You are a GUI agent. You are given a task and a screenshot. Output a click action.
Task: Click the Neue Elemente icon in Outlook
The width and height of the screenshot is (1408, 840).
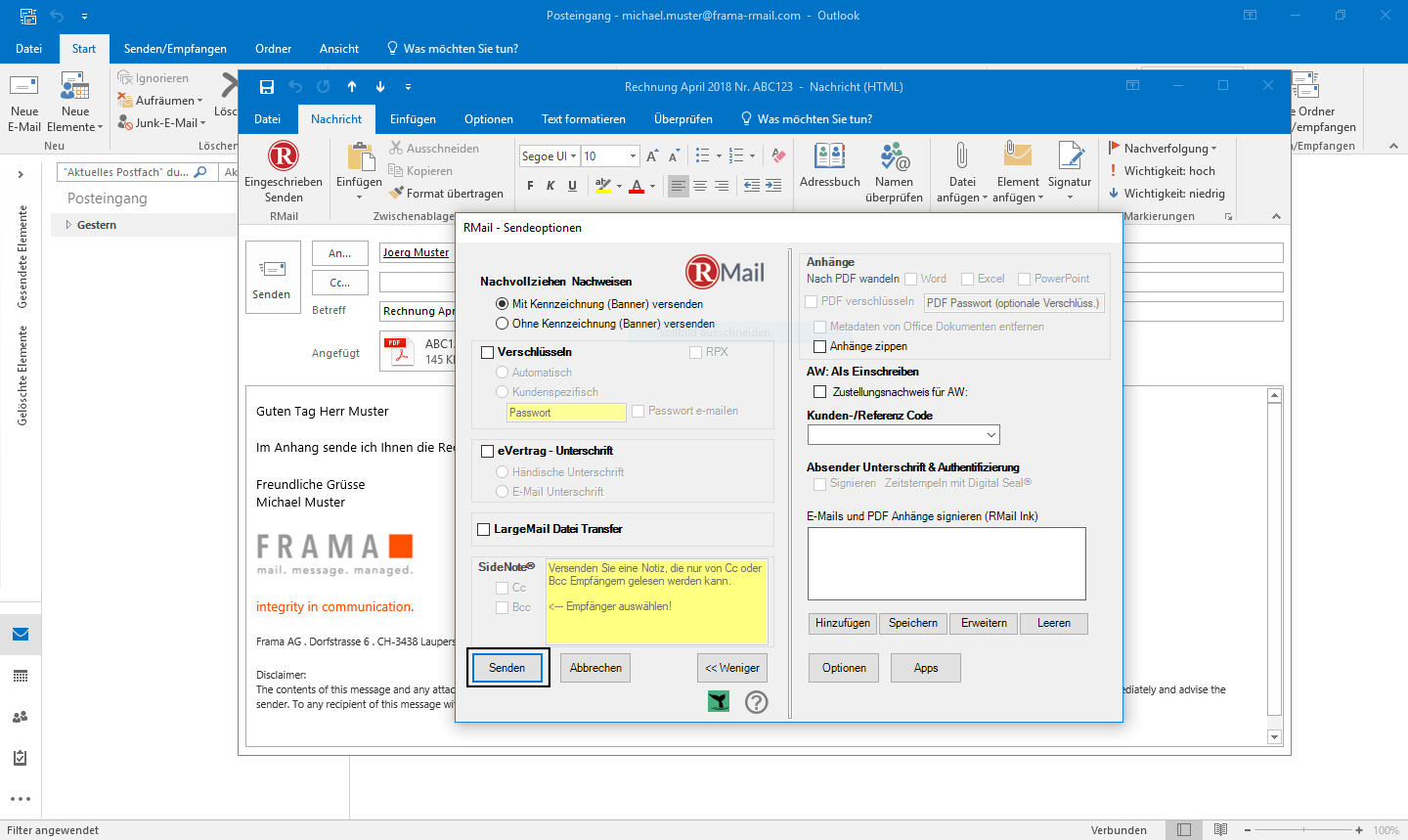(x=75, y=86)
